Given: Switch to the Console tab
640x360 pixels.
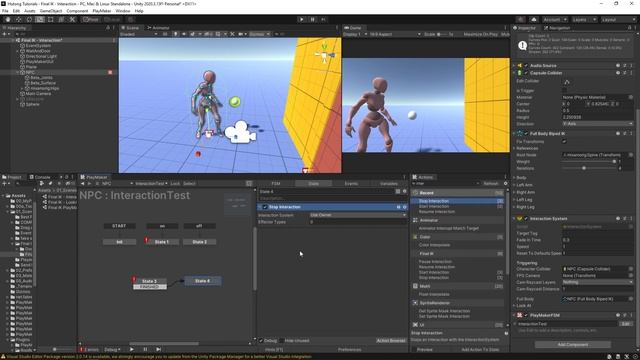Looking at the screenshot, I should coord(40,177).
